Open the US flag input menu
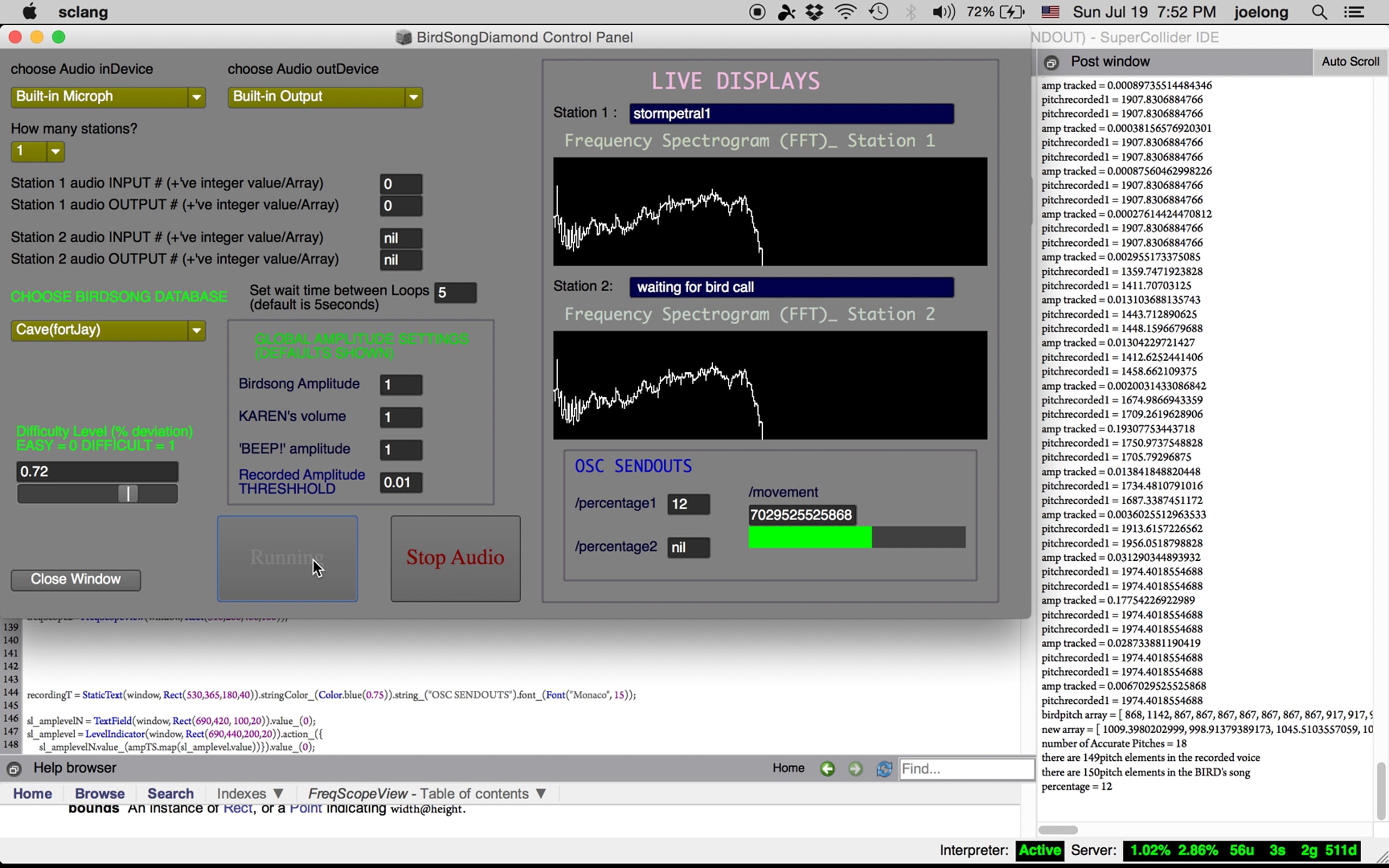This screenshot has width=1389, height=868. (1050, 12)
